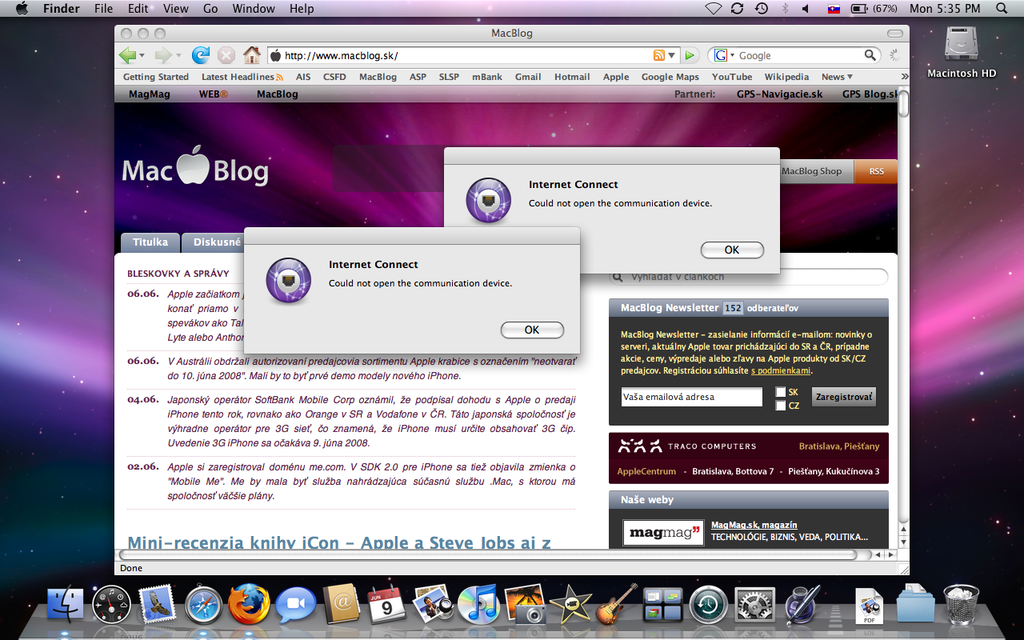Launch iTunes from the Dock
This screenshot has height=640, width=1024.
coord(478,604)
